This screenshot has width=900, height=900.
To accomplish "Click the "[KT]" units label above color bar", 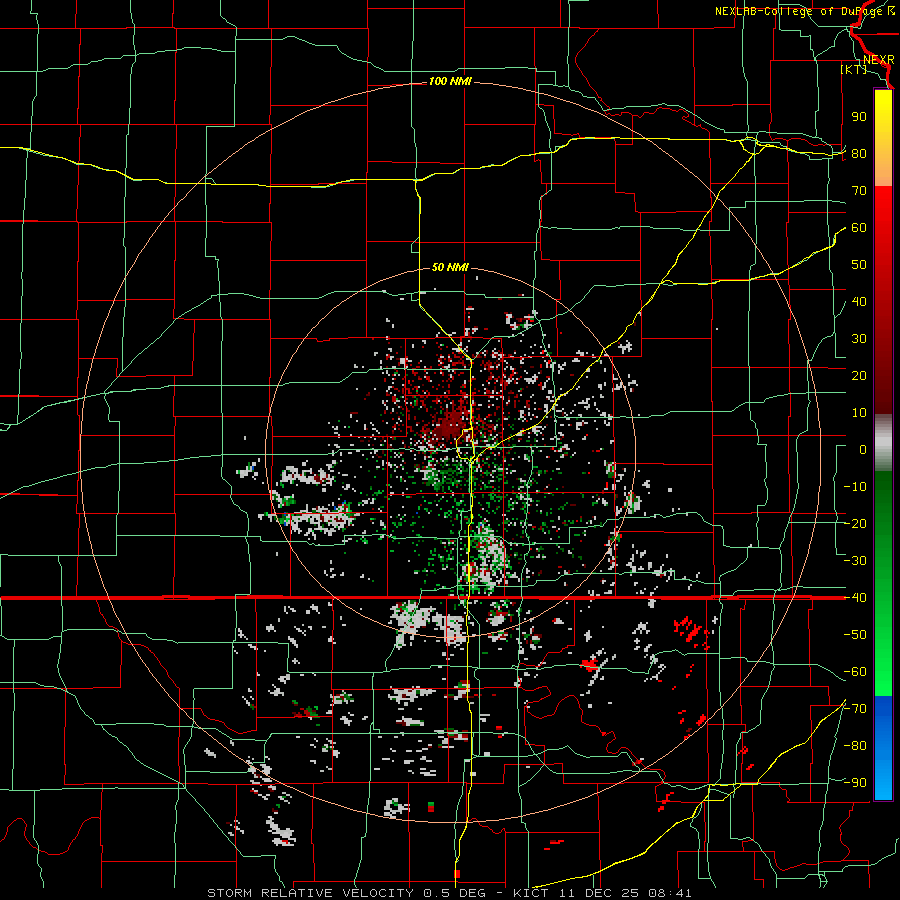I will point(853,69).
